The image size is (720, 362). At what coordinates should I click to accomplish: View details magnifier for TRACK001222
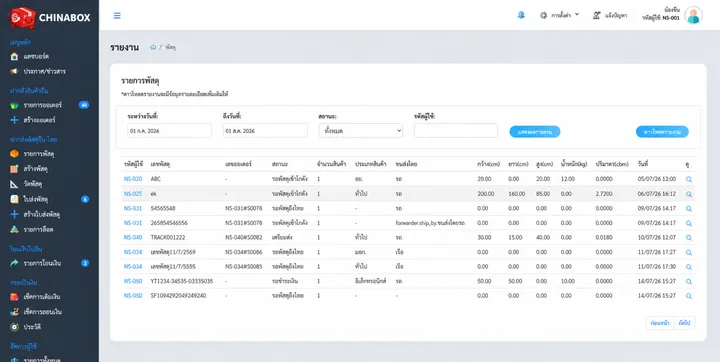coord(689,238)
